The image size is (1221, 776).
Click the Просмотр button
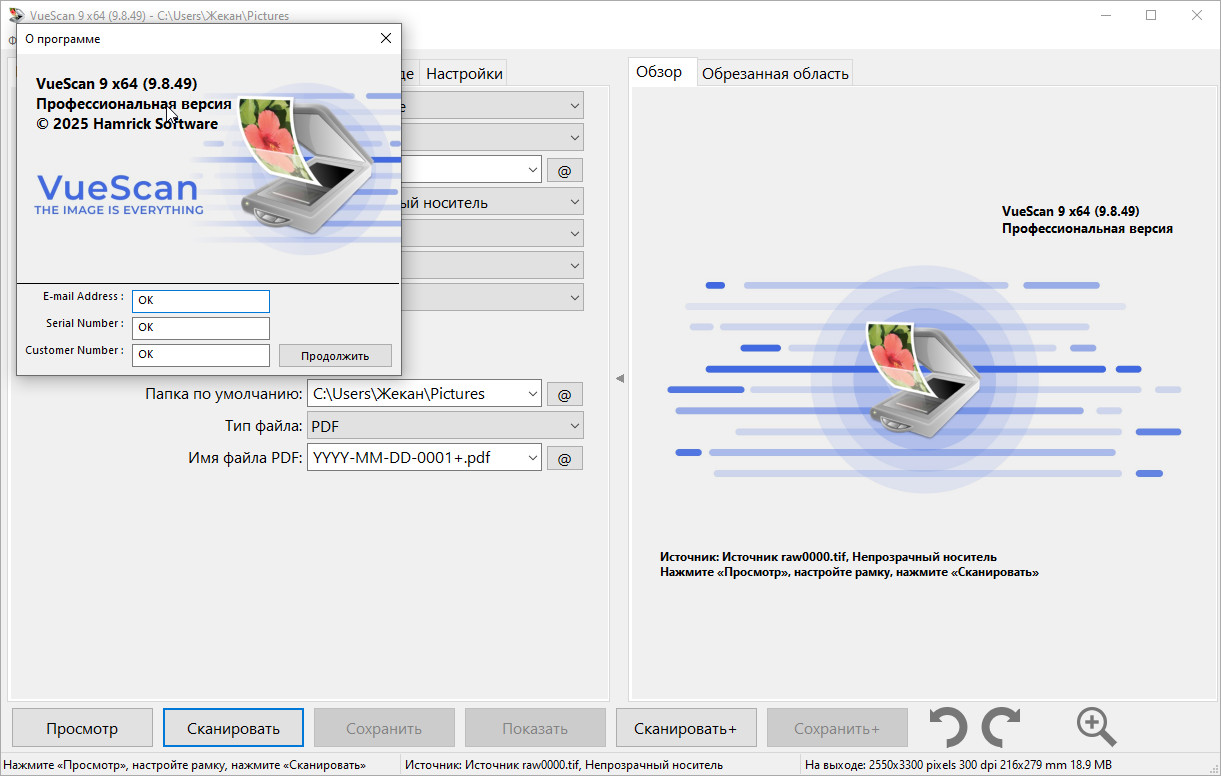82,728
